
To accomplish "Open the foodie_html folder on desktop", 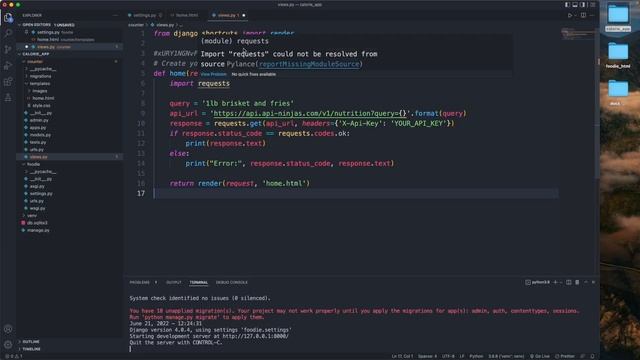I will (x=618, y=55).
